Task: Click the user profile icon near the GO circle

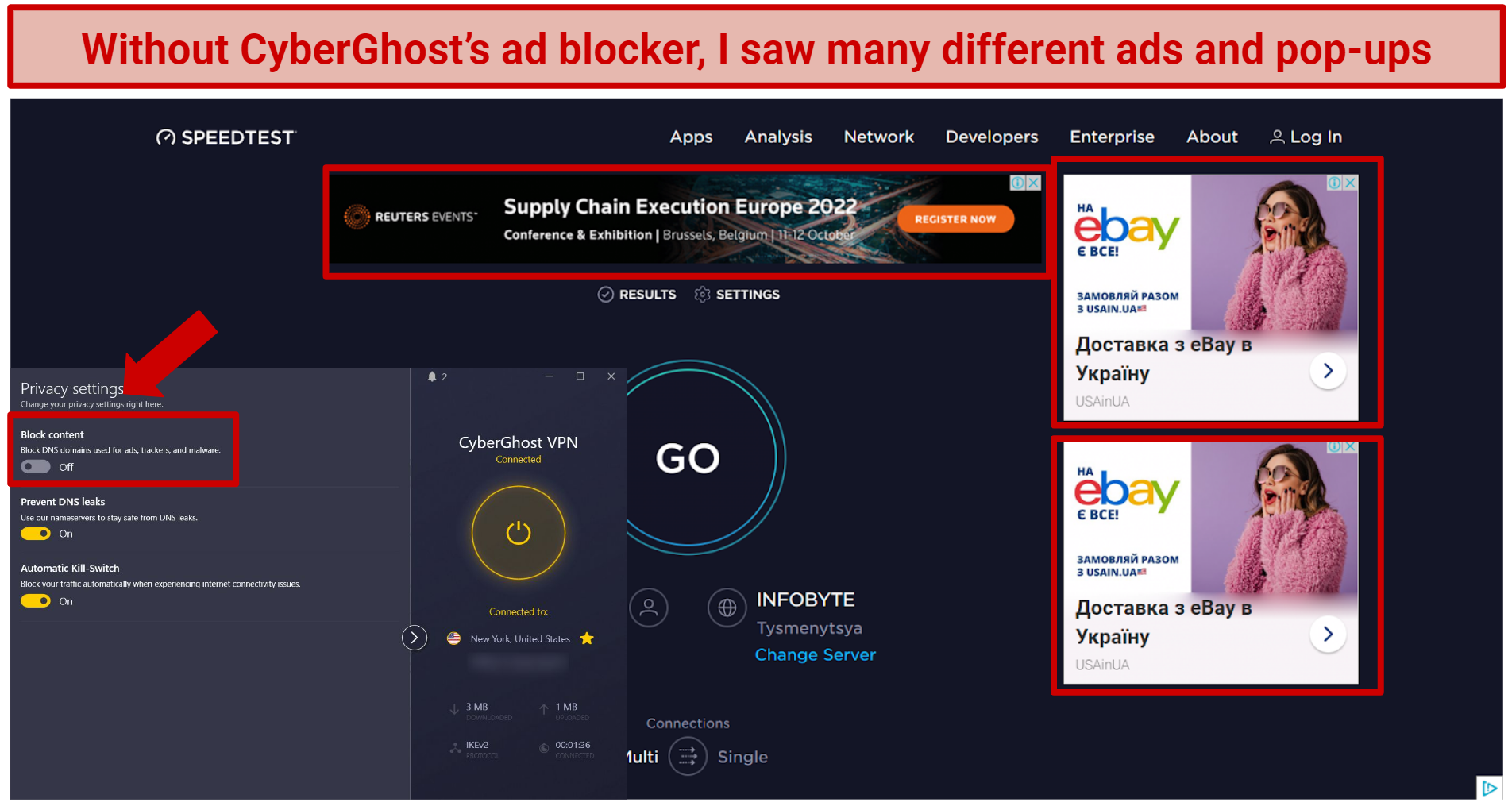Action: tap(649, 607)
